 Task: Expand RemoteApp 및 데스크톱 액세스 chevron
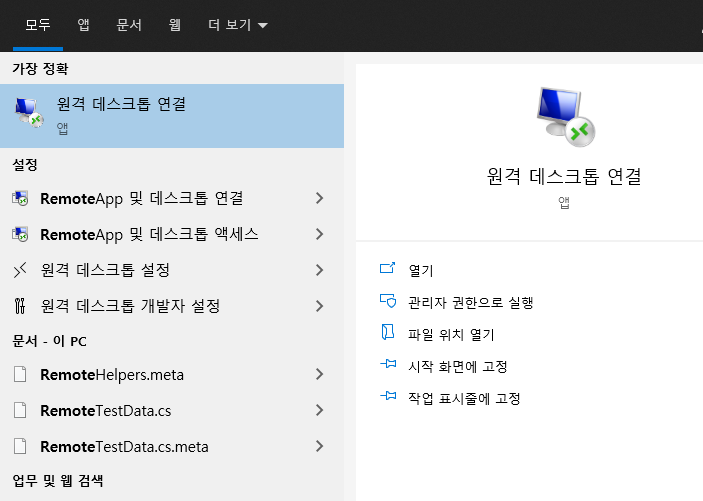pyautogui.click(x=319, y=234)
